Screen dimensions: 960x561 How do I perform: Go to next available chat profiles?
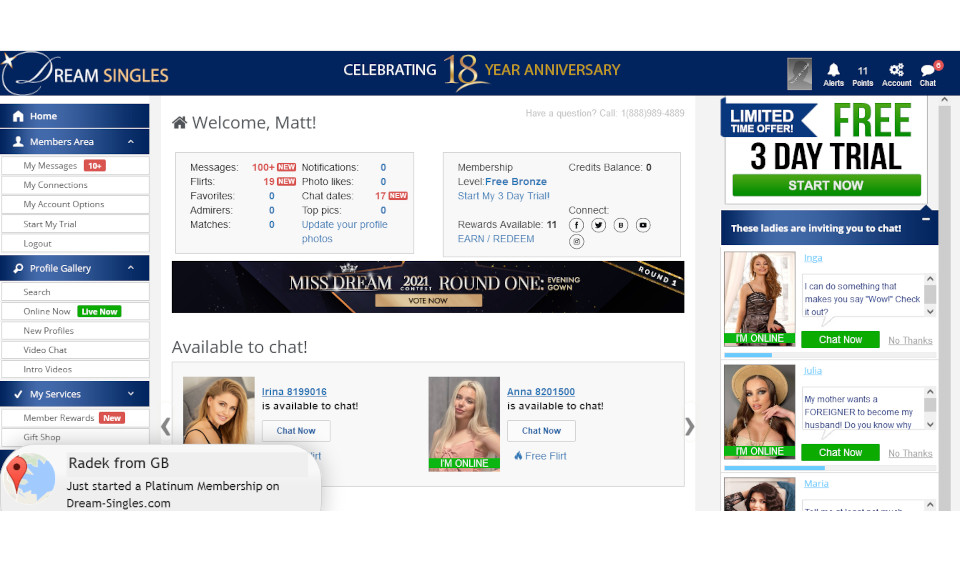[689, 426]
